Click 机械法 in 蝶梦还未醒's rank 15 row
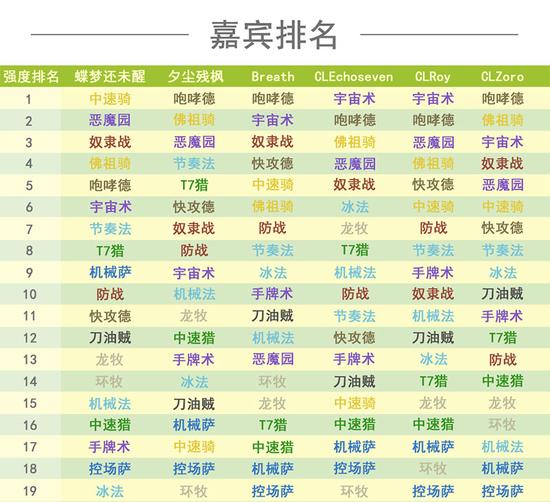The height and width of the screenshot is (502, 550). (x=110, y=403)
